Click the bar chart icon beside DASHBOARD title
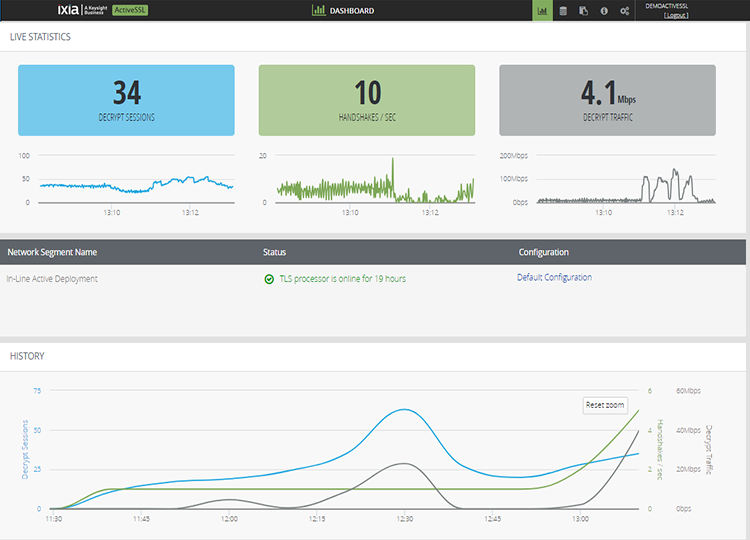This screenshot has width=750, height=540. (x=318, y=11)
